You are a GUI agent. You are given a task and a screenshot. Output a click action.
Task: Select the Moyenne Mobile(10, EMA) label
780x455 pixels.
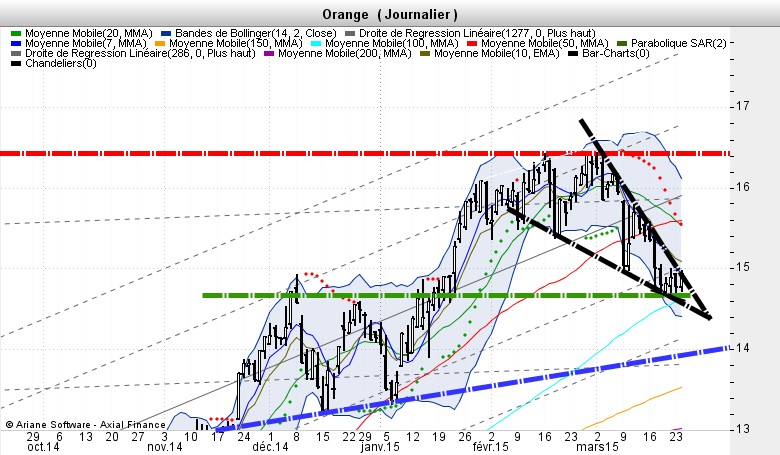pyautogui.click(x=497, y=53)
